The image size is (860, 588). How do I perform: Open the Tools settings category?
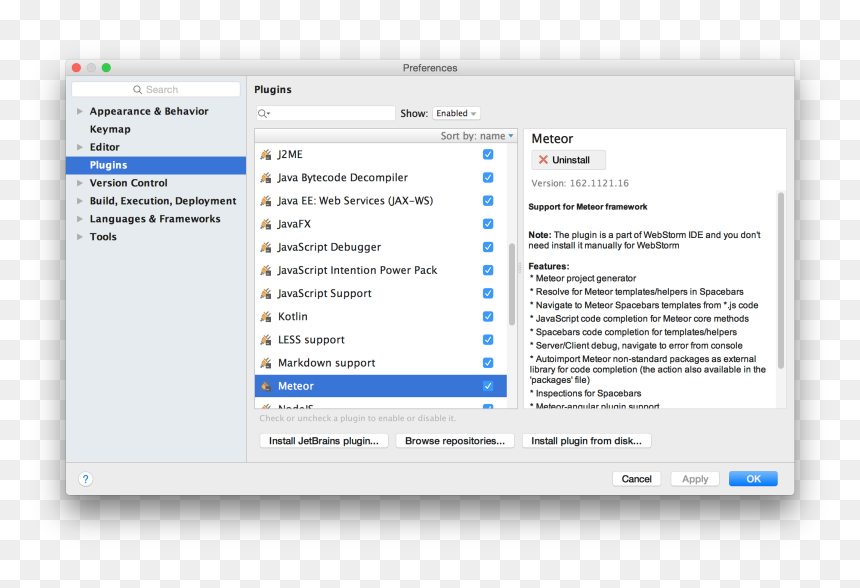103,237
